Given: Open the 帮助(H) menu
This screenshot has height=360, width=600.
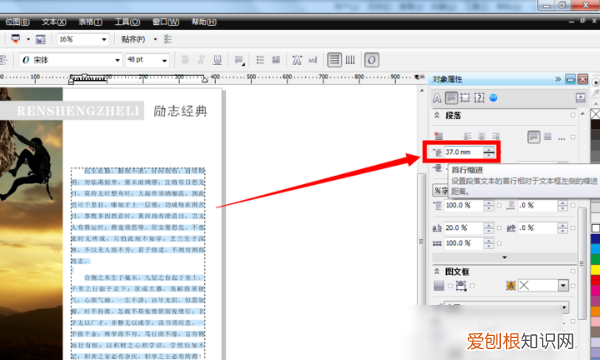Looking at the screenshot, I should [204, 22].
